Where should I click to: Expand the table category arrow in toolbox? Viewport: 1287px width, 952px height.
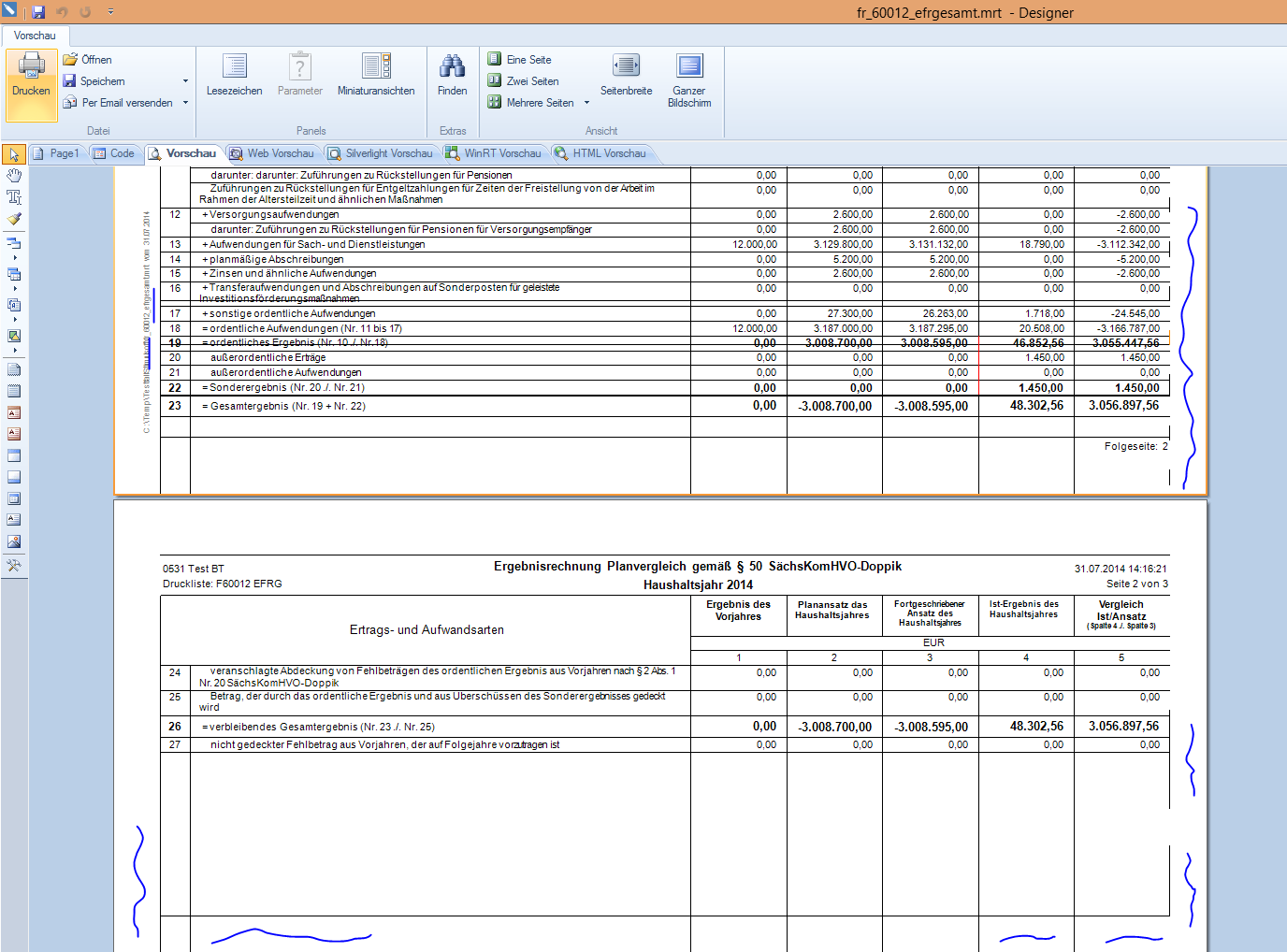pos(14,288)
